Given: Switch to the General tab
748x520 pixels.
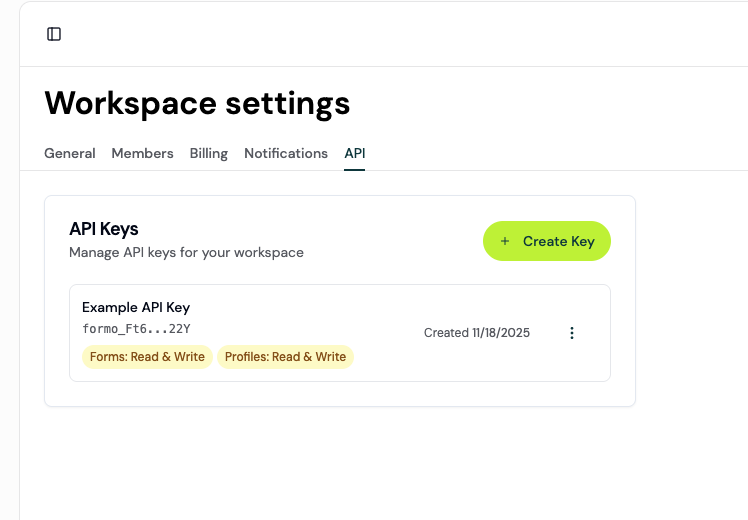Looking at the screenshot, I should [x=70, y=153].
